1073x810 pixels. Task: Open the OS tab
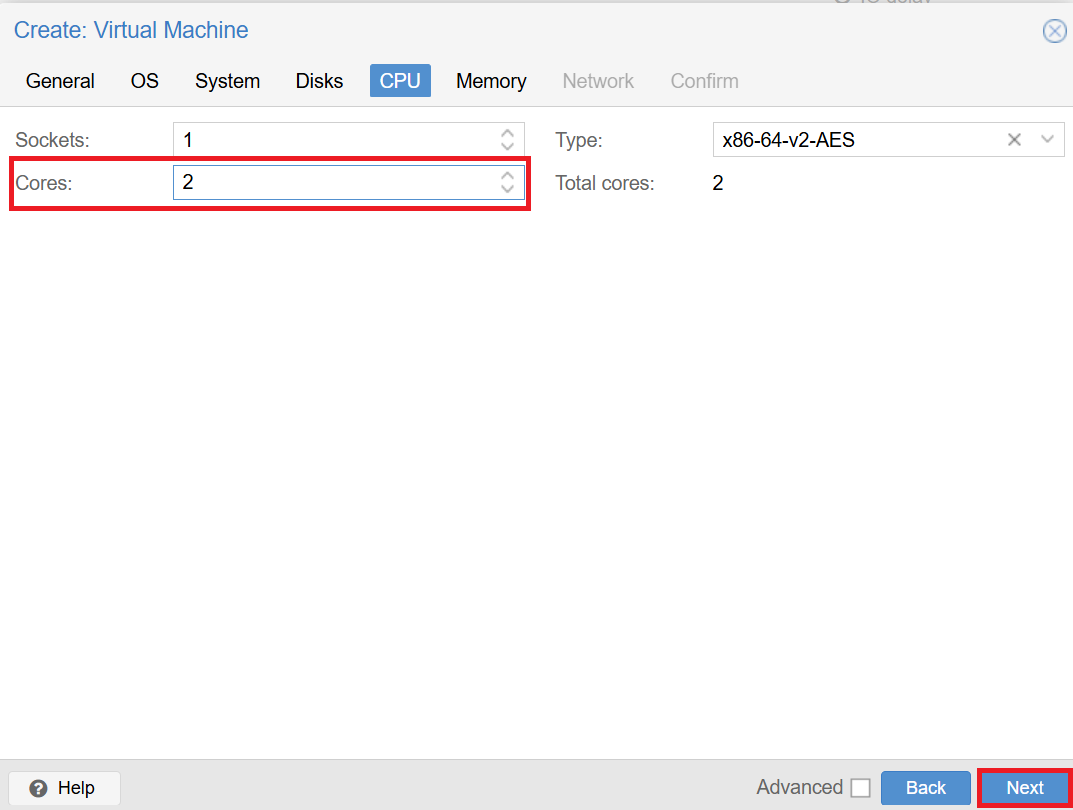point(145,81)
